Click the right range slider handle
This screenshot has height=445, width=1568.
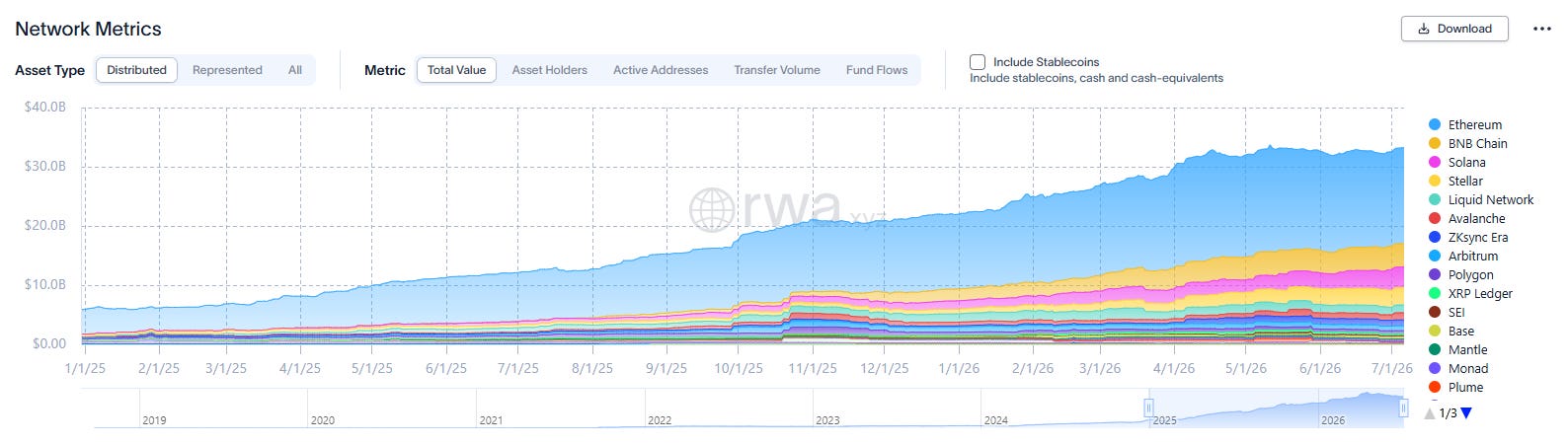click(x=1403, y=408)
